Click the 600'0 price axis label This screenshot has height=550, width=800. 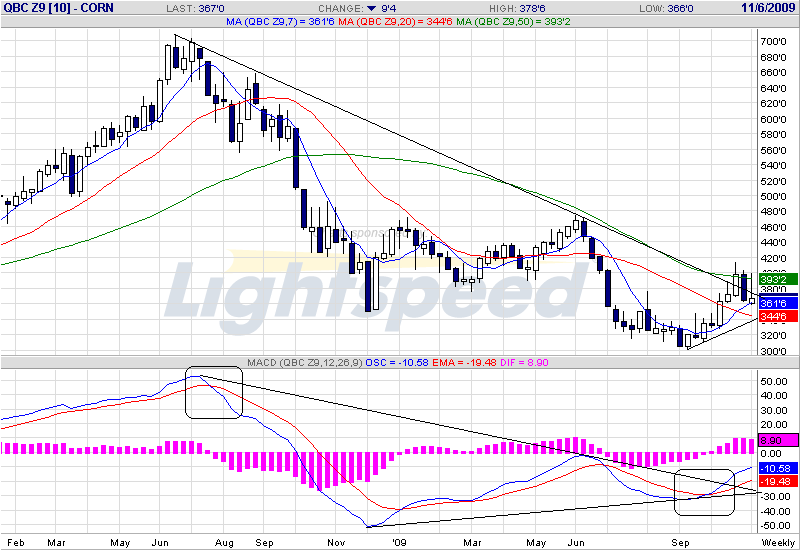coord(773,119)
